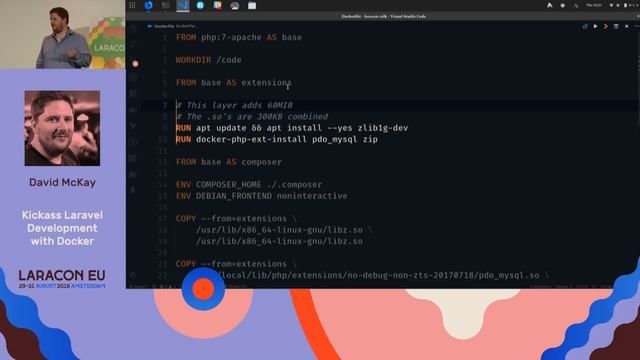Click the LARACON EU logo
The height and width of the screenshot is (360, 640).
point(62,278)
